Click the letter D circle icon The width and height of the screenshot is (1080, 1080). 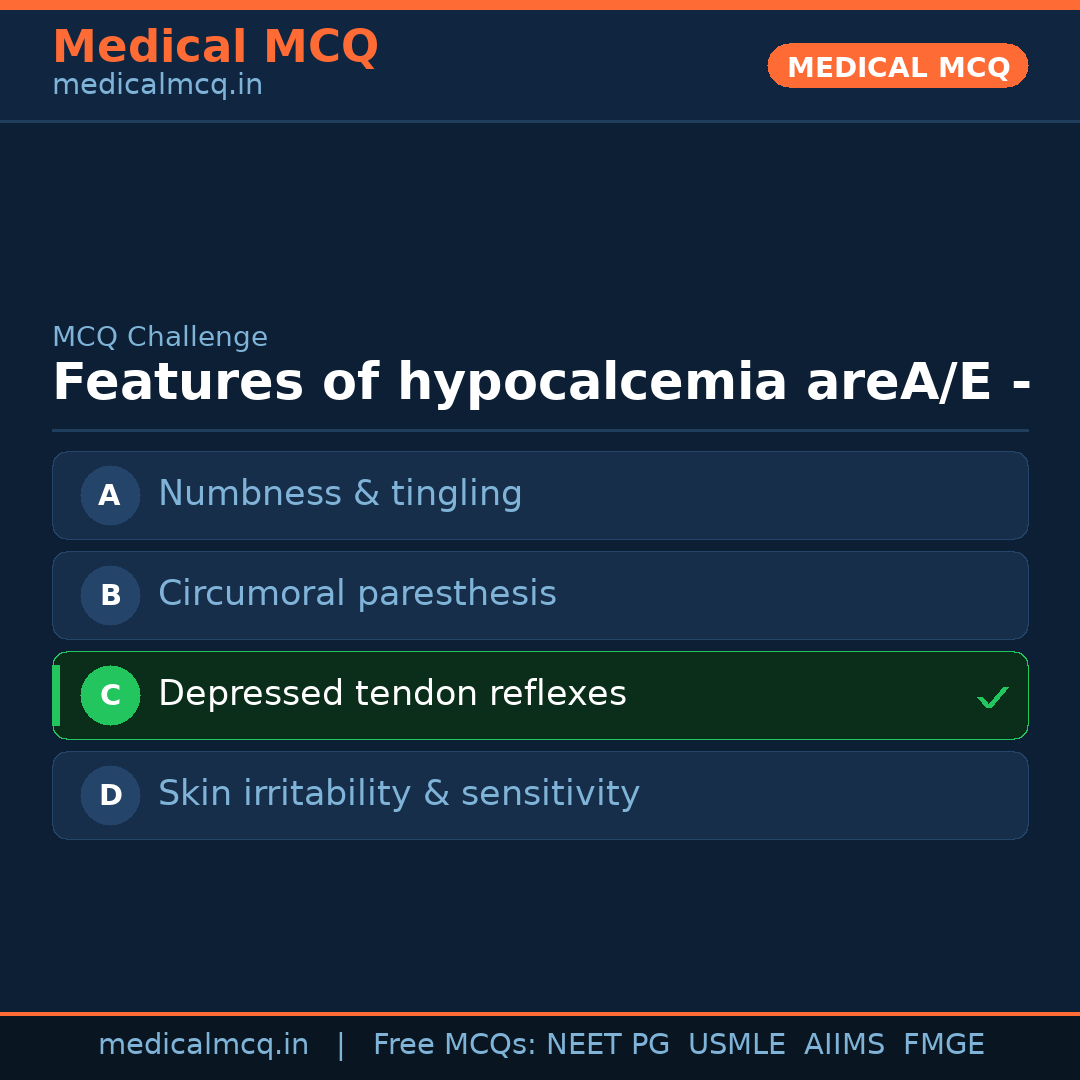[110, 795]
